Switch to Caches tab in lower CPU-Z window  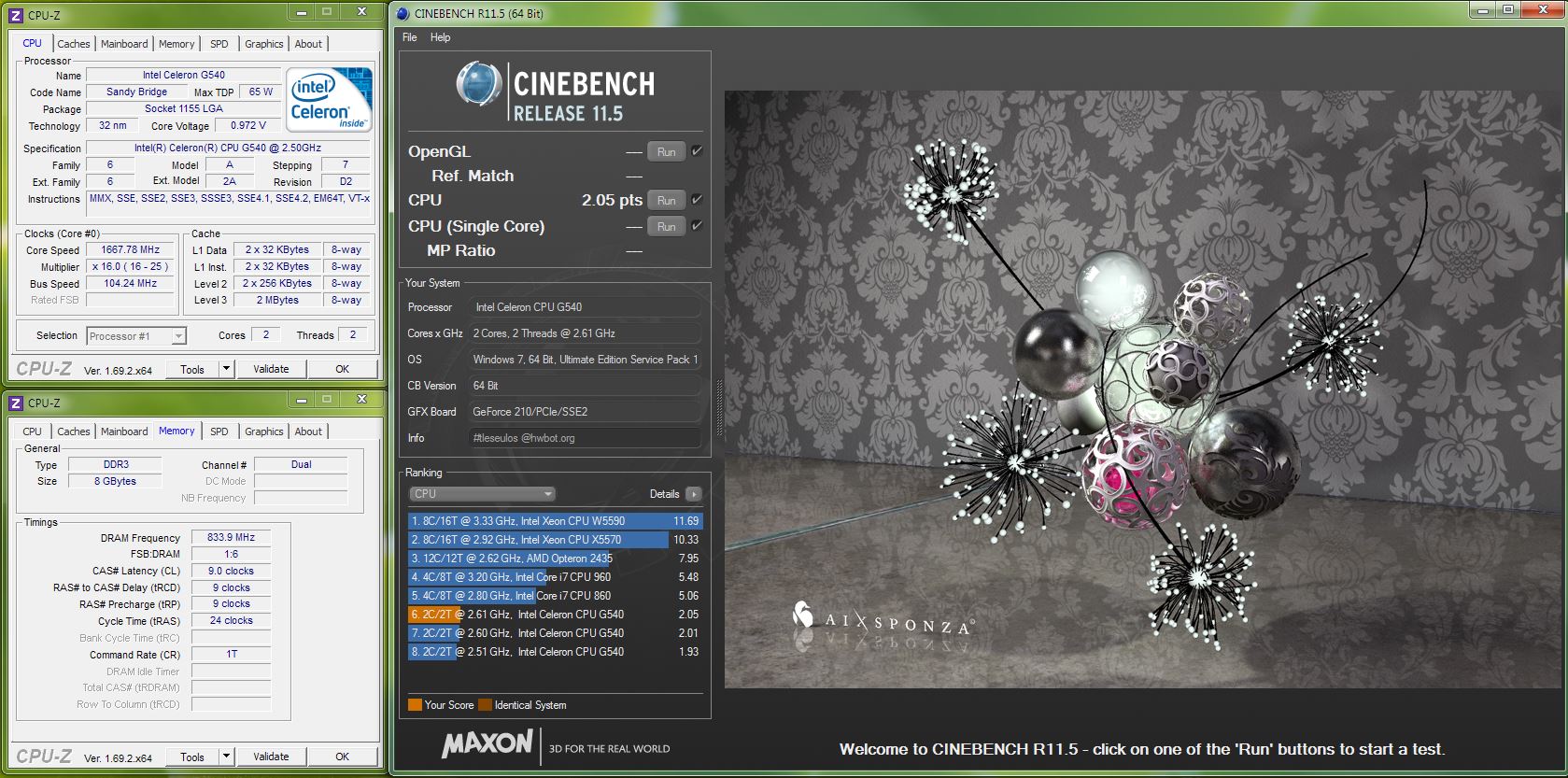(74, 431)
